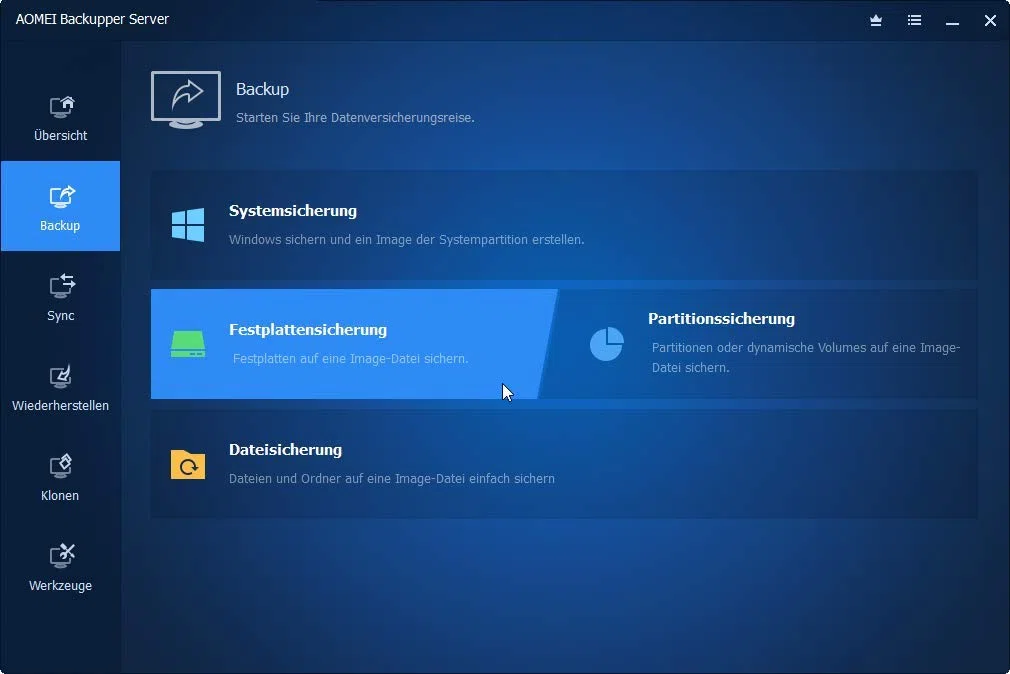Click text 'Windows sichern und ein Image der Systempartition erstellen.'
The image size is (1010, 674).
pos(406,240)
